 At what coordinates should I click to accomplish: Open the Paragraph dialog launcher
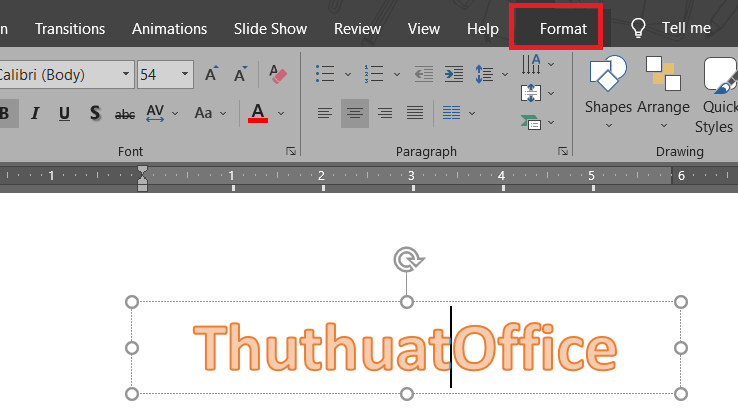(x=562, y=151)
